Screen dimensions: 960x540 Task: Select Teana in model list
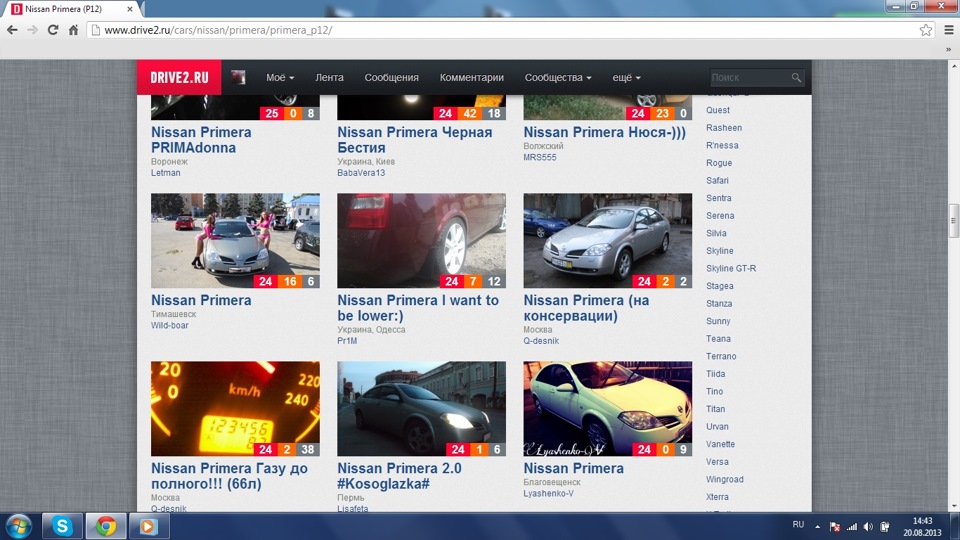[718, 339]
